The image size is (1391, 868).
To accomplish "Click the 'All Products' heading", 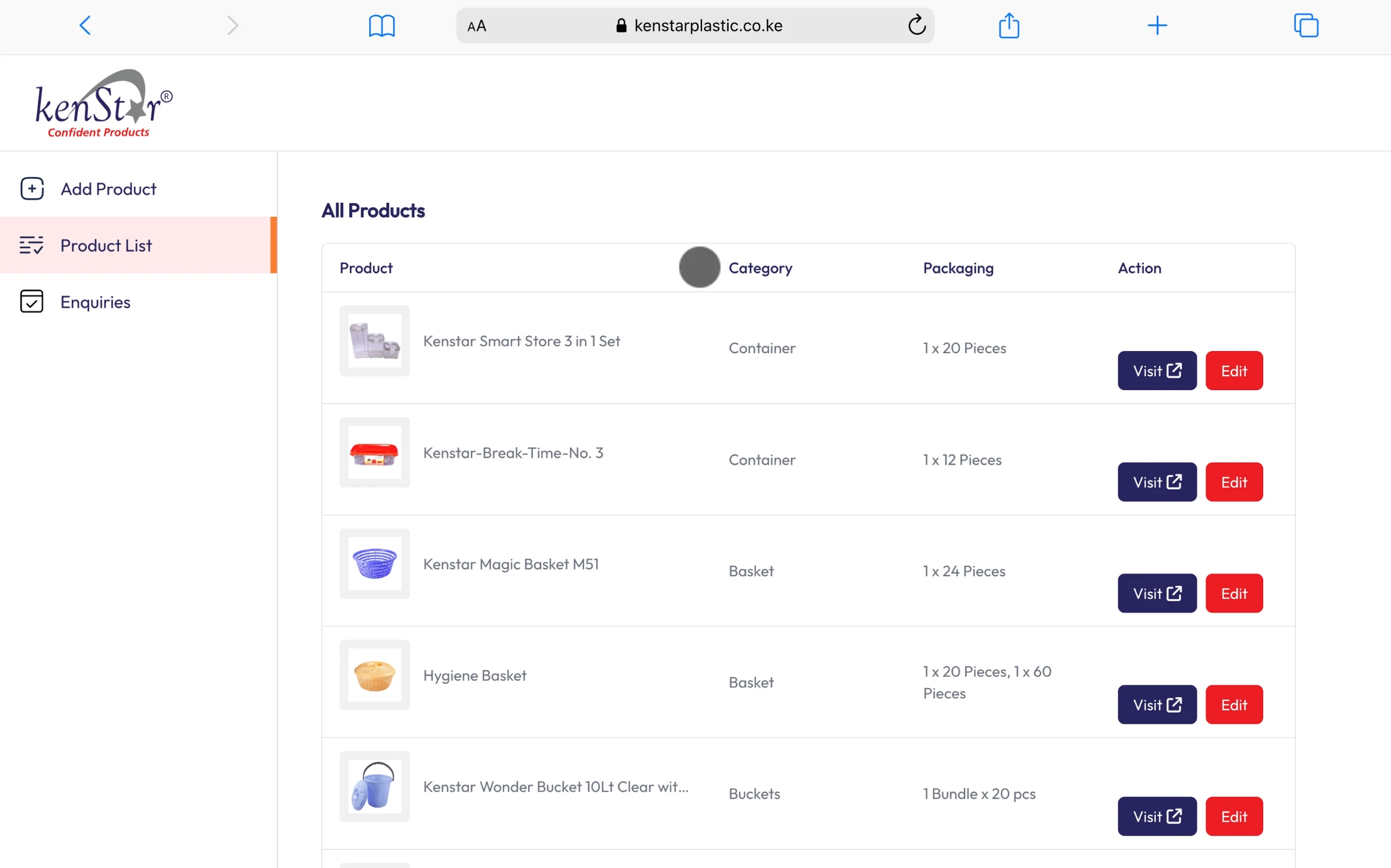I will coord(373,211).
